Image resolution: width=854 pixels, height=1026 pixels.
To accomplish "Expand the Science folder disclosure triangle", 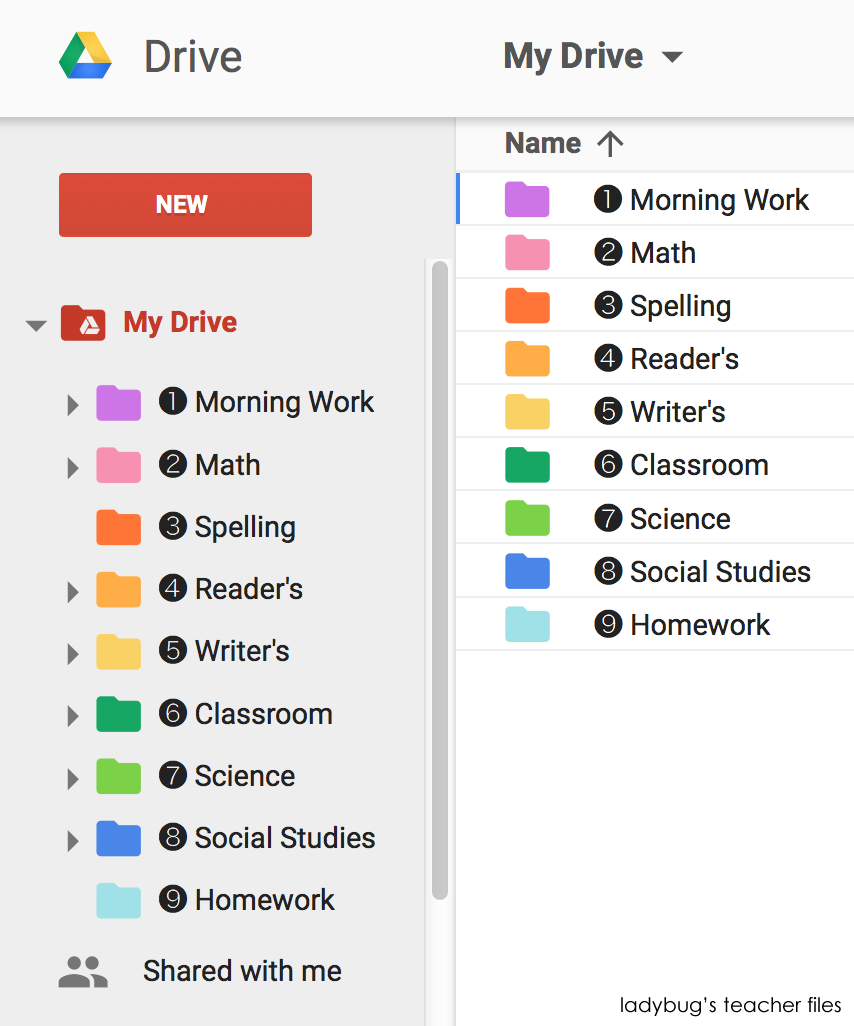I will click(71, 776).
